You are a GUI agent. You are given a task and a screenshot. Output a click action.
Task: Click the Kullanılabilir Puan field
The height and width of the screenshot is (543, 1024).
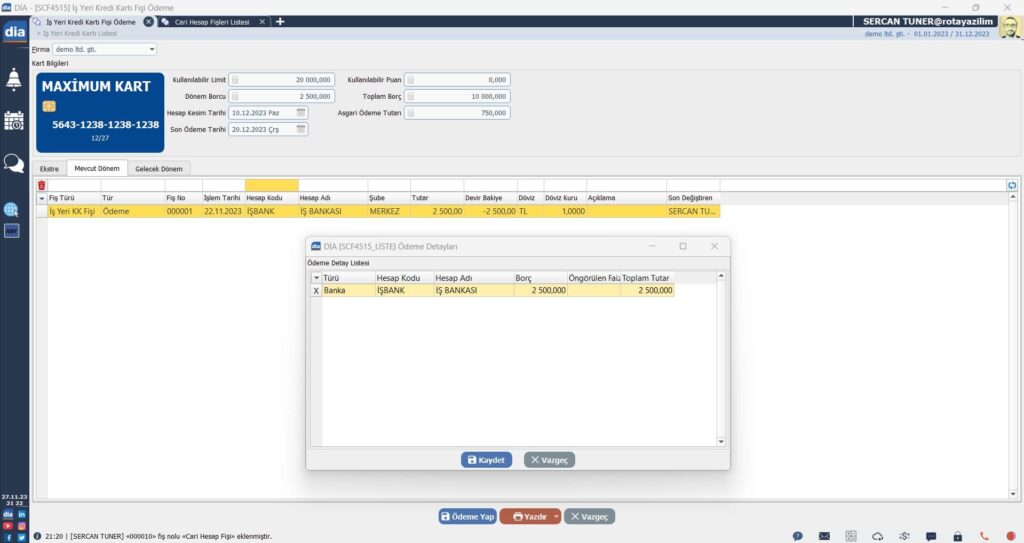coord(457,80)
